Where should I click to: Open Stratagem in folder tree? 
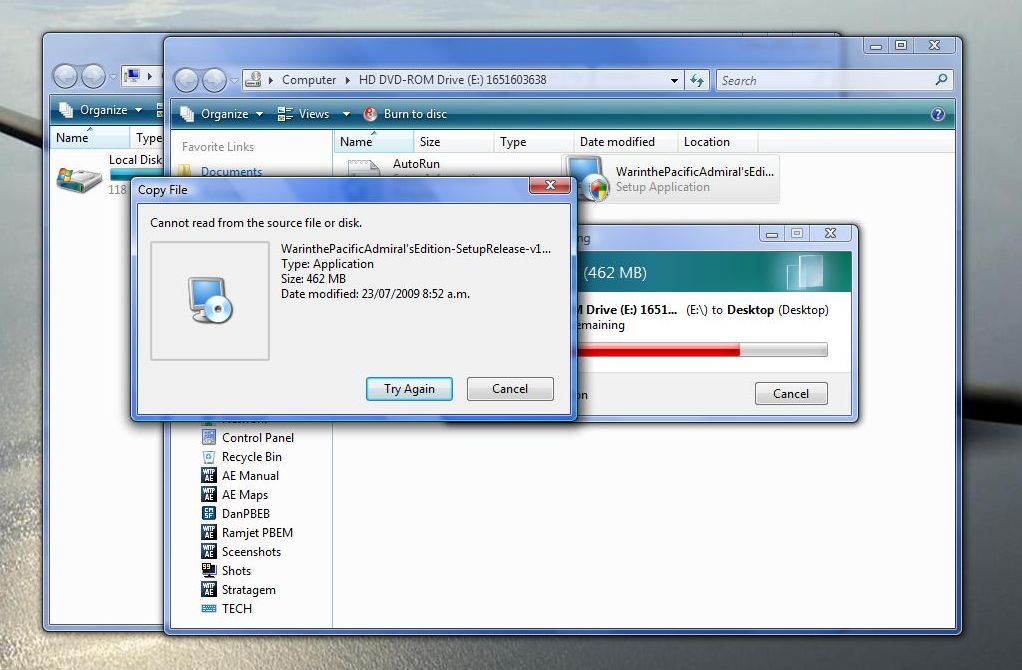tap(248, 590)
